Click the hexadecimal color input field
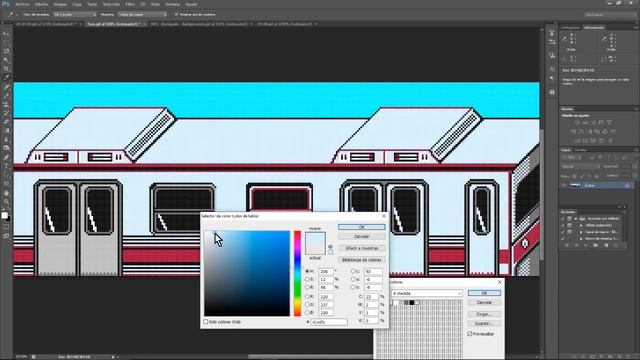 [x=329, y=322]
